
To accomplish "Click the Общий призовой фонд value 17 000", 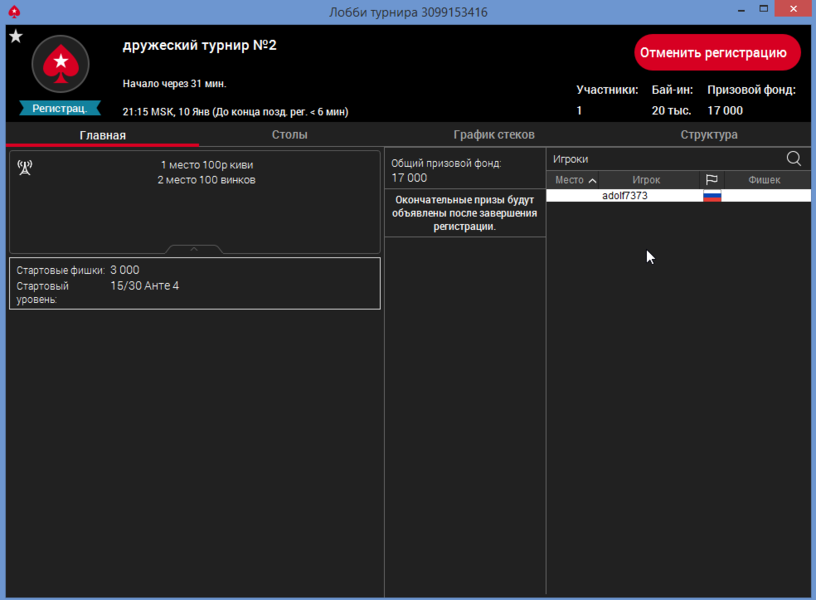I will (409, 178).
